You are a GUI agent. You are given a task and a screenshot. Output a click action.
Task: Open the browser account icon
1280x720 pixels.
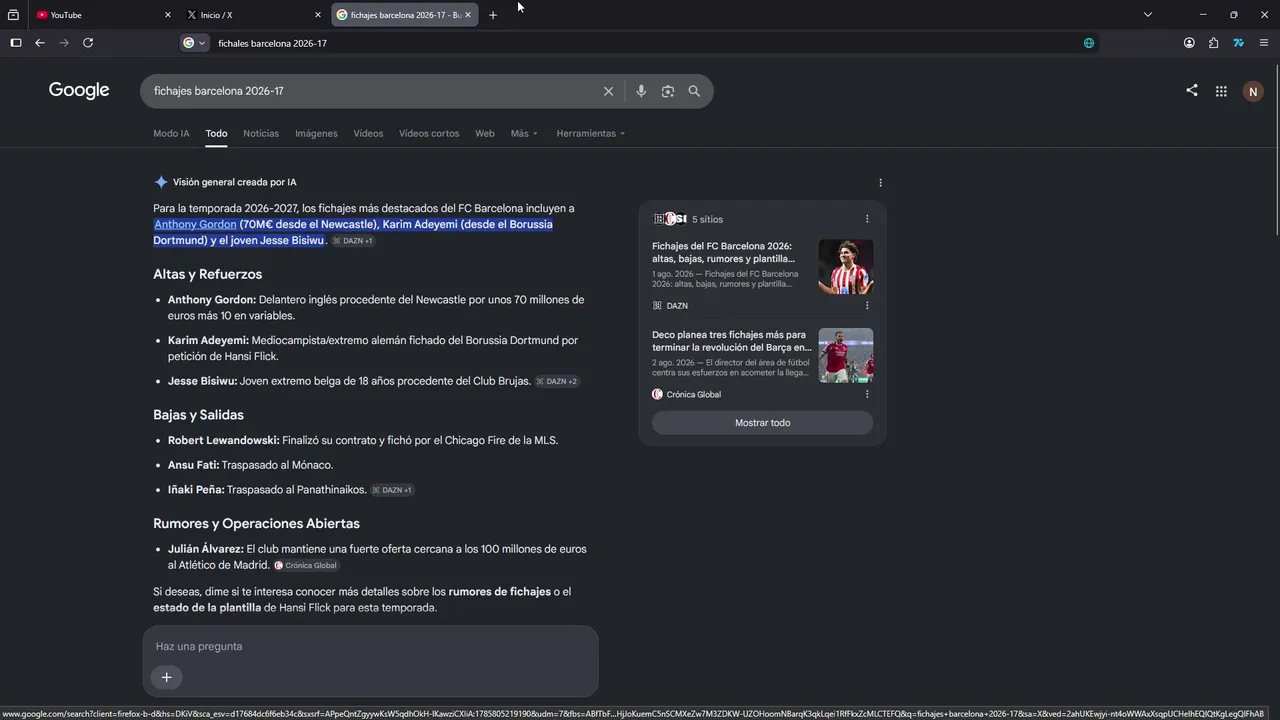1189,43
